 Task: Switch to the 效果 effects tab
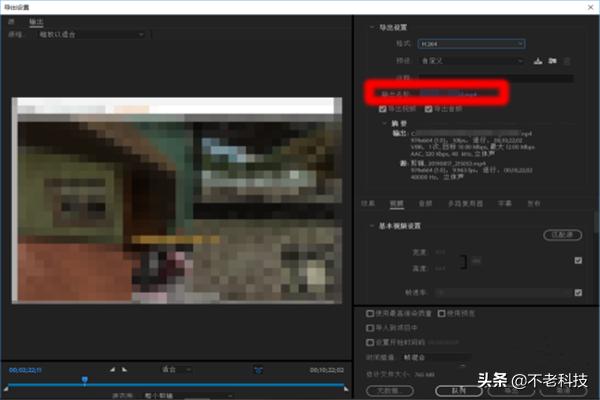[368, 204]
